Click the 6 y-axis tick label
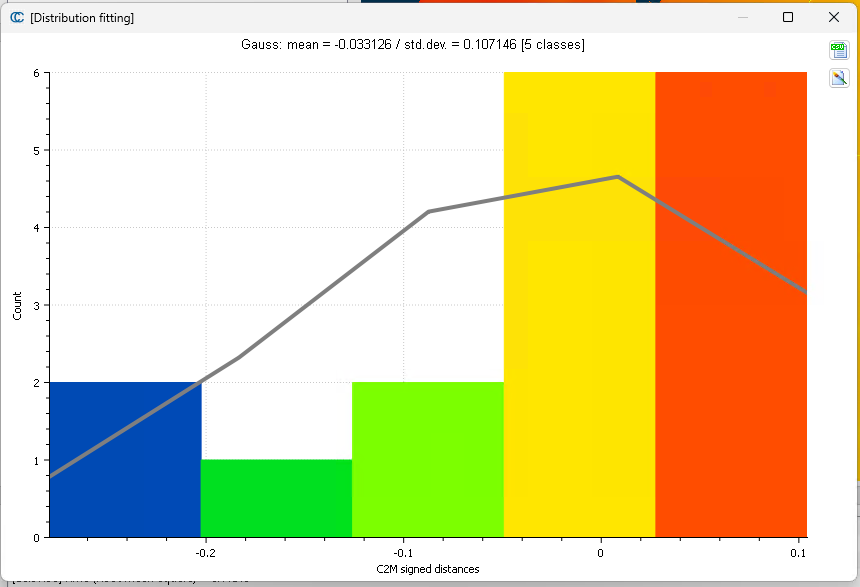The height and width of the screenshot is (587, 860). point(37,73)
